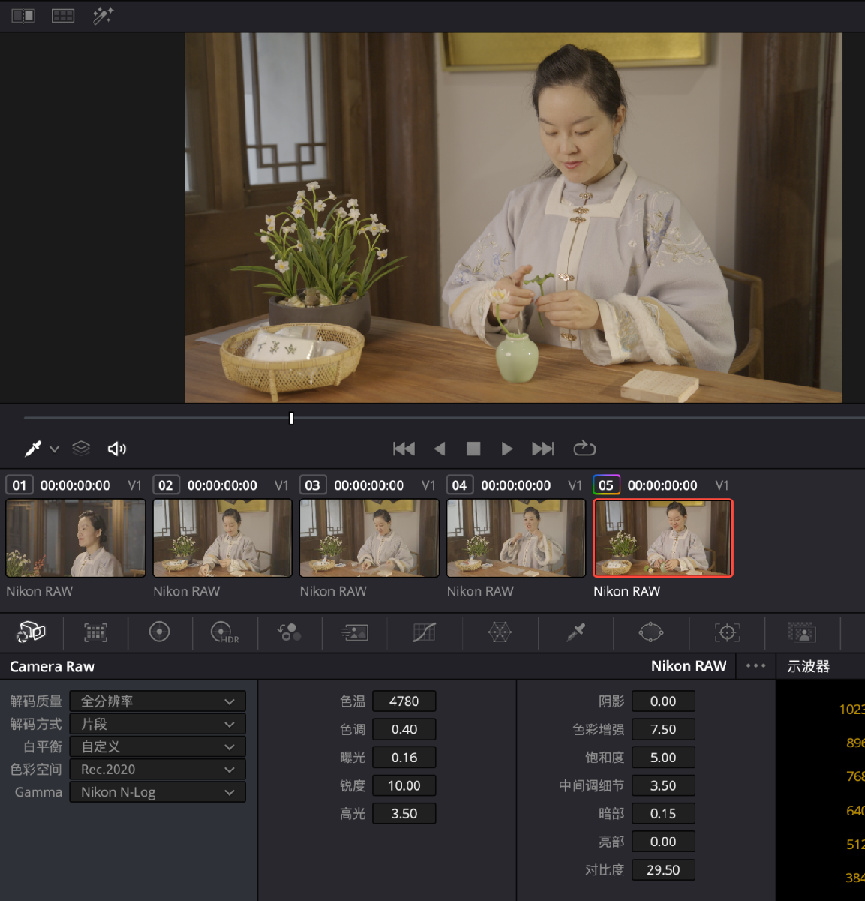Image resolution: width=865 pixels, height=901 pixels.
Task: Click the magic wand highlight icon
Action: (103, 15)
